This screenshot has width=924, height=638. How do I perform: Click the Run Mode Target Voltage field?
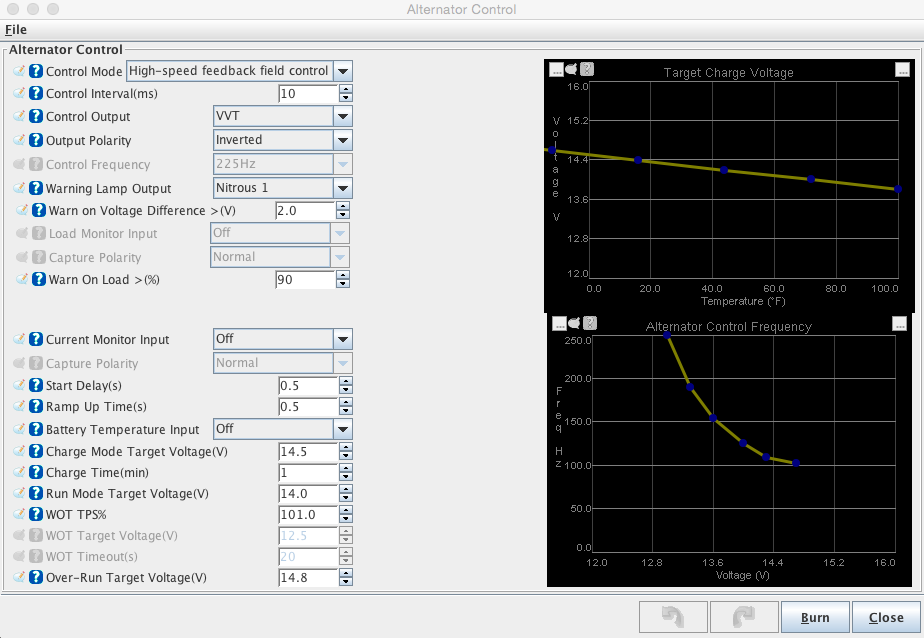(x=307, y=494)
